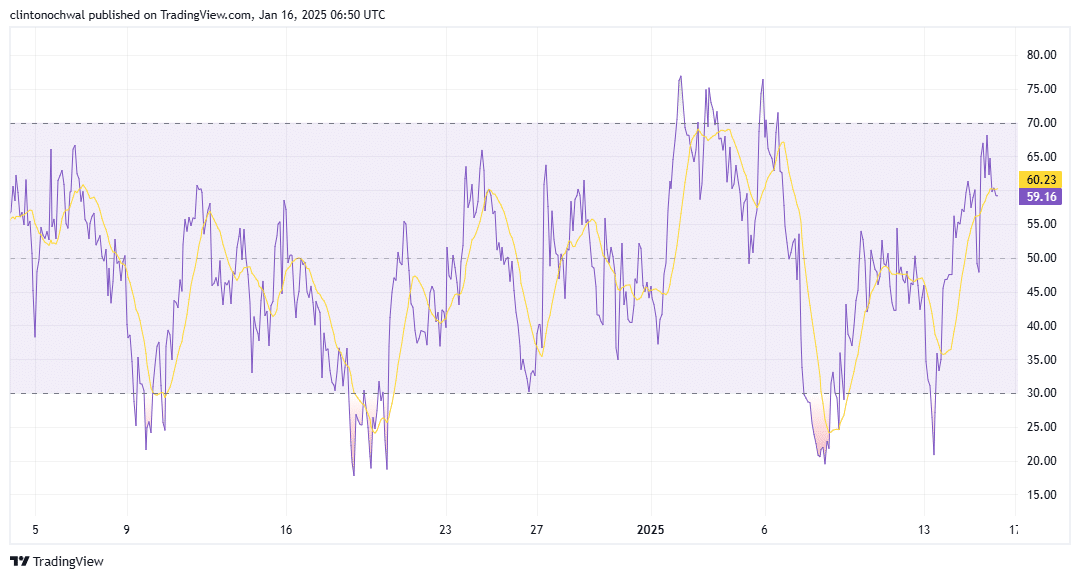
Task: Click the 20.00 price axis label
Action: point(1041,461)
